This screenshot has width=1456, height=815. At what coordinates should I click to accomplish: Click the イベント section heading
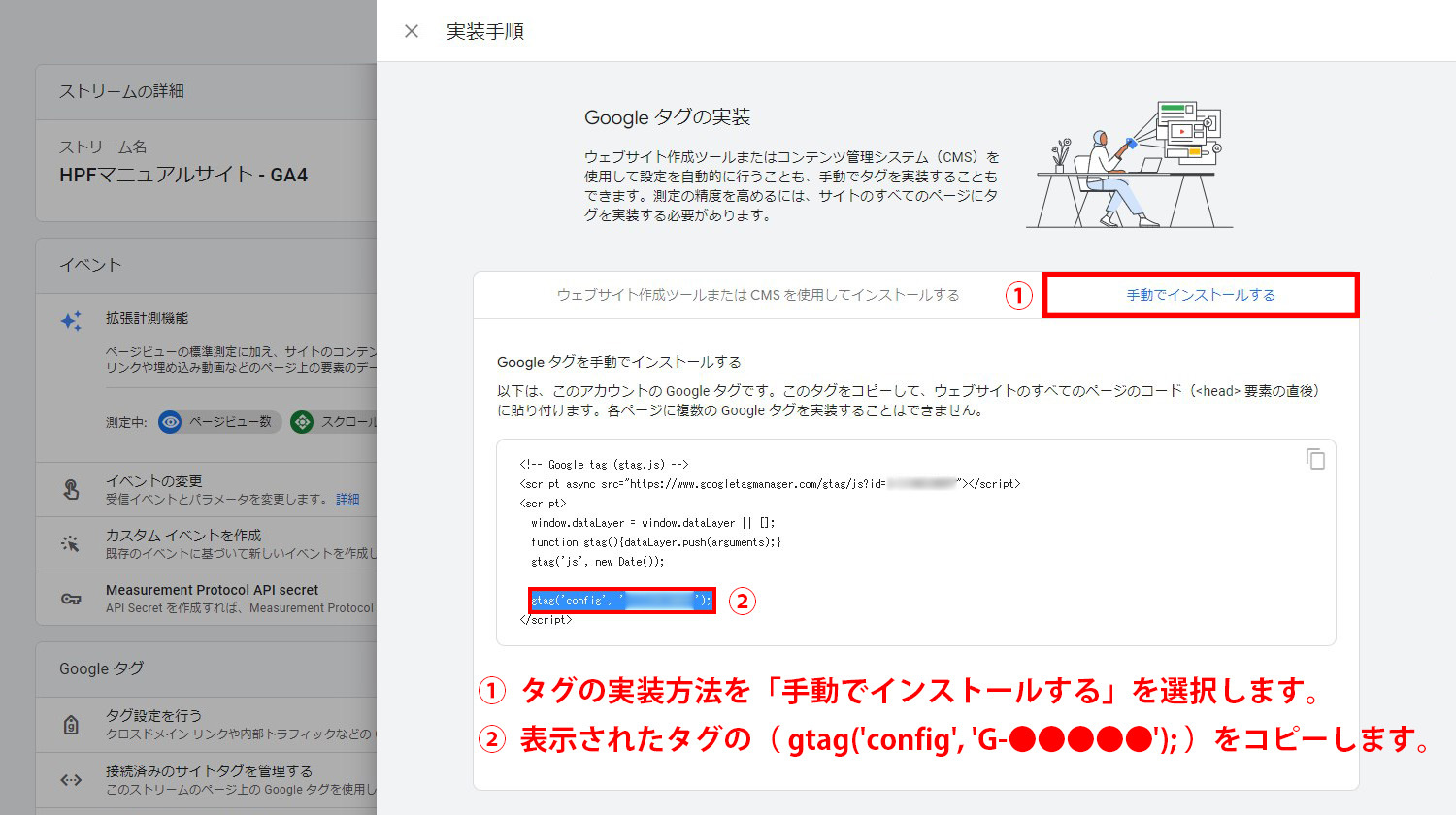[x=90, y=265]
